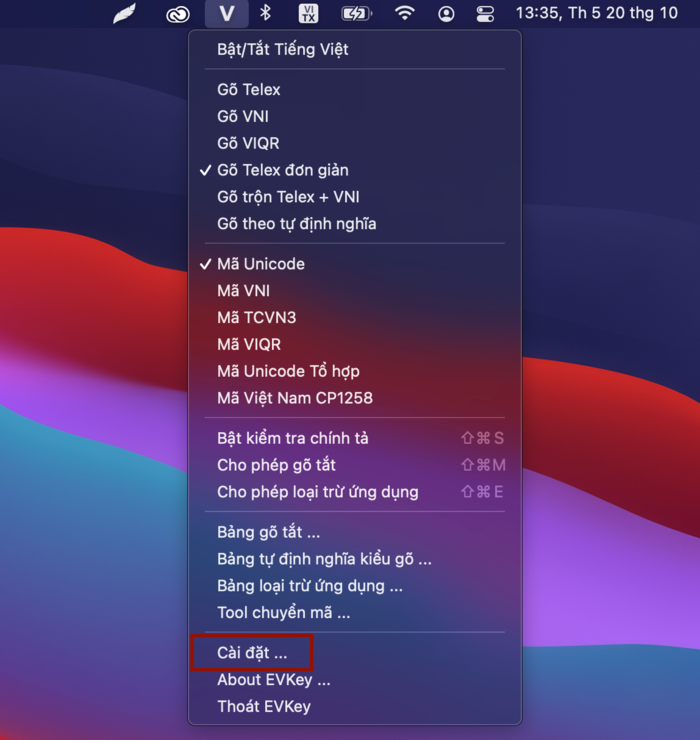Image resolution: width=700 pixels, height=740 pixels.
Task: Select Gõ theo tự định nghĩa
Action: tap(355, 224)
